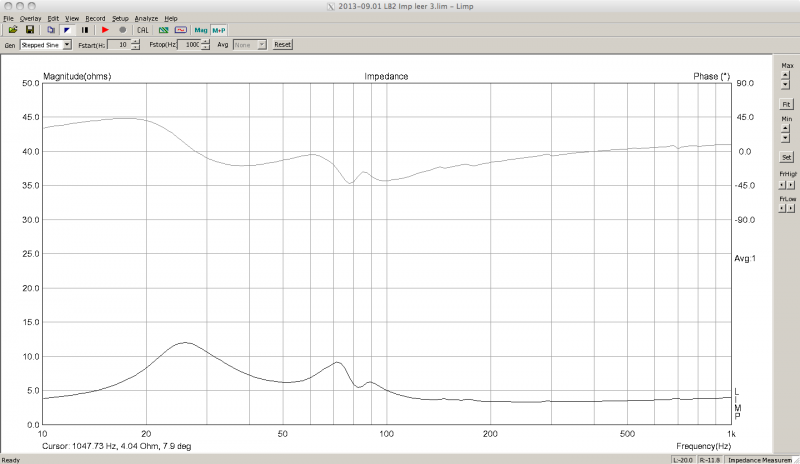The width and height of the screenshot is (800, 464).
Task: Toggle the M+P magnitude and phase view
Action: click(x=219, y=30)
